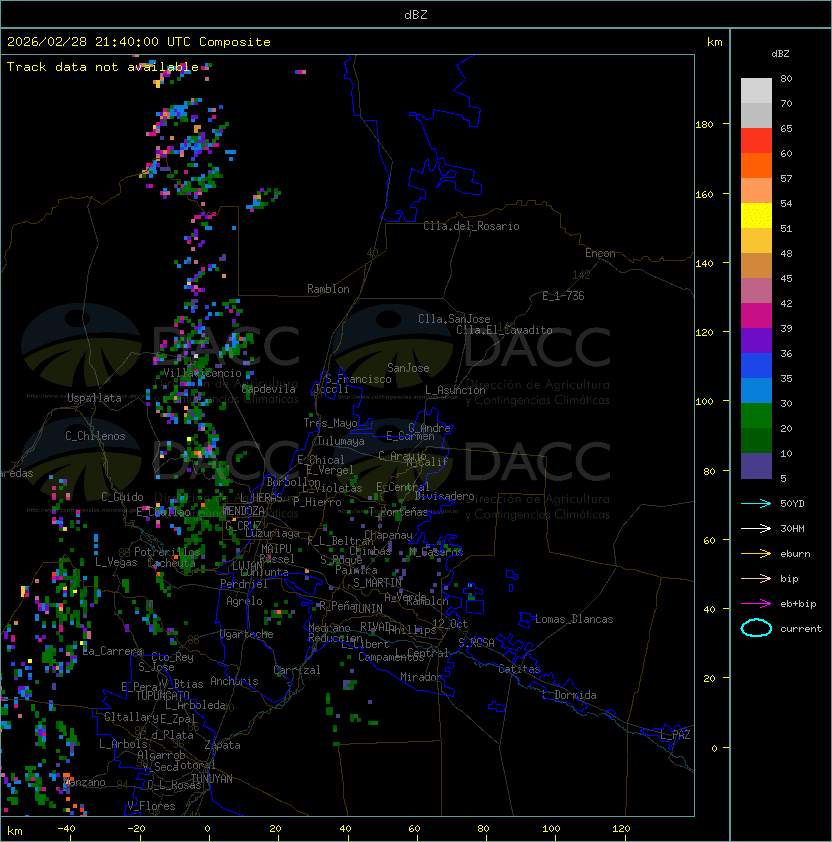Viewport: 832px width, 842px height.
Task: Click the current cyan ellipse legend icon
Action: coord(756,628)
